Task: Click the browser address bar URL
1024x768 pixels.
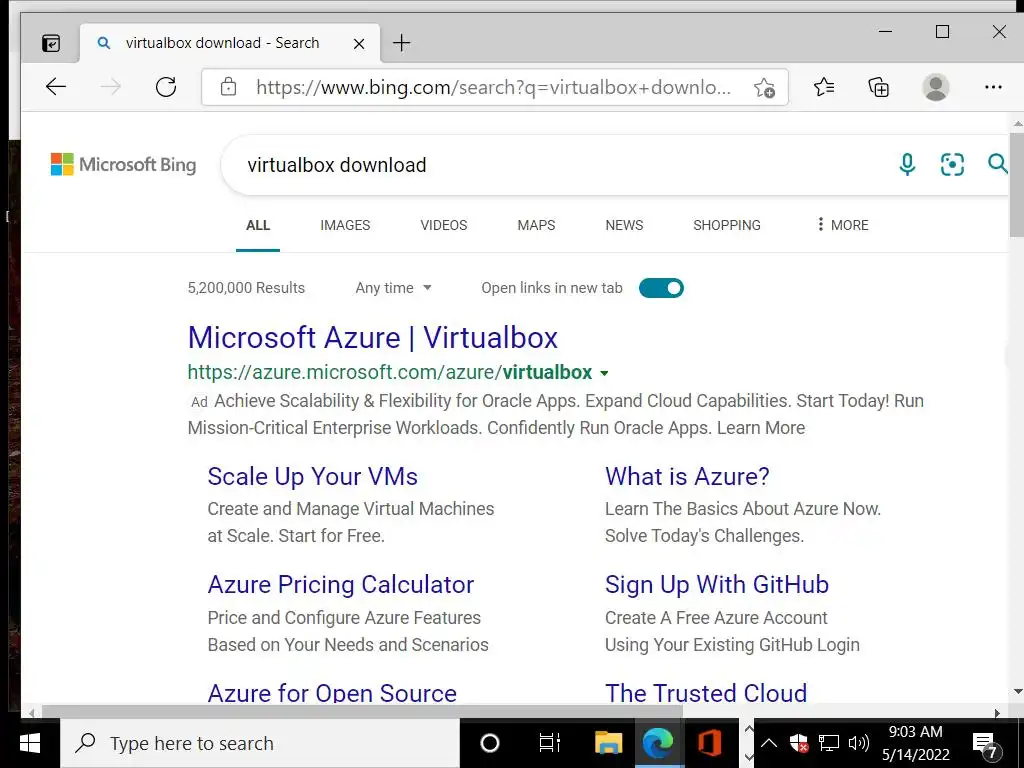Action: (493, 87)
